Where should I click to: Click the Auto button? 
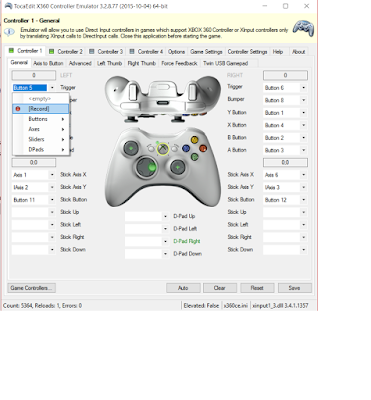pos(183,288)
